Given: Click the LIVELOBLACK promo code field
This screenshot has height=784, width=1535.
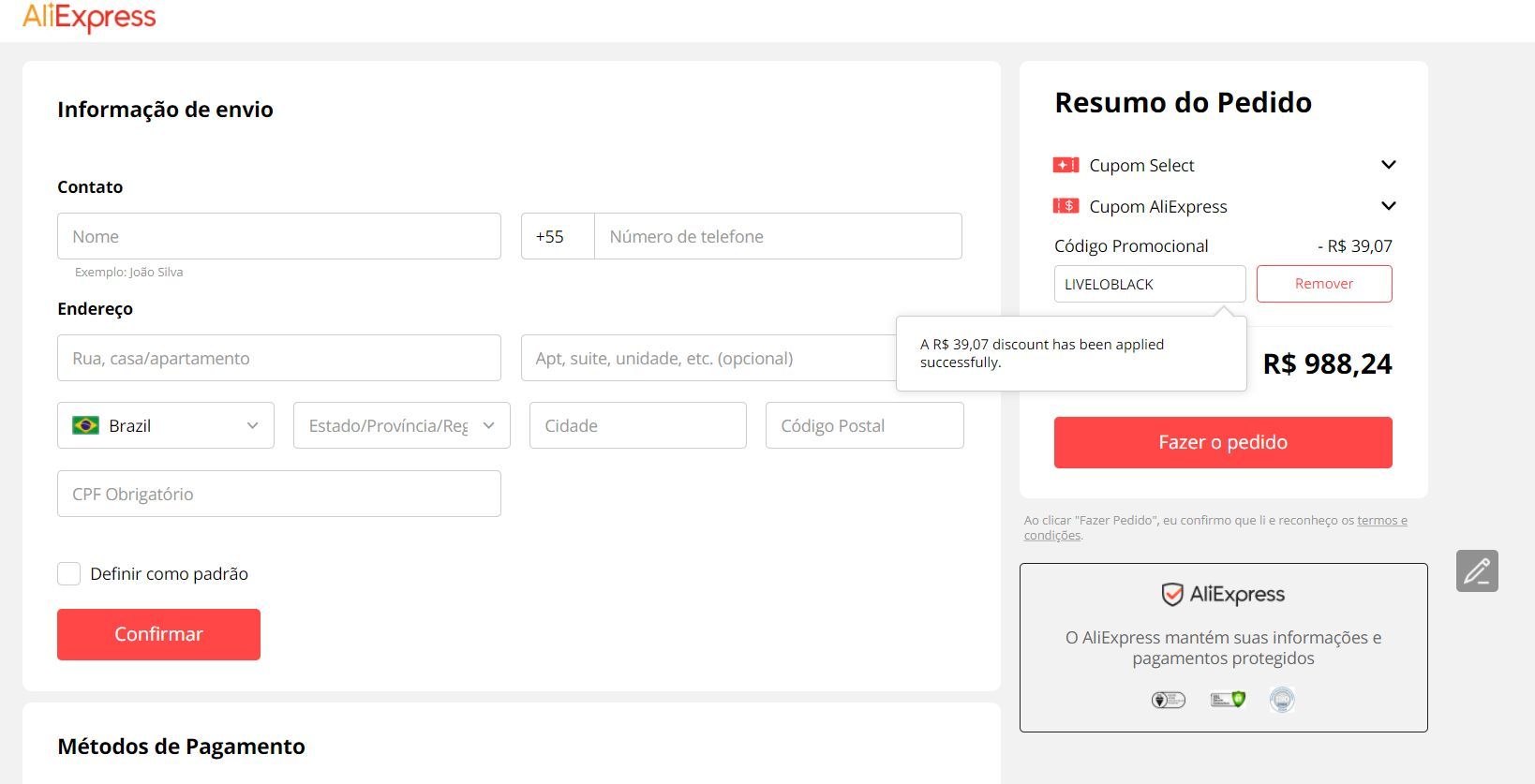Looking at the screenshot, I should (1150, 284).
